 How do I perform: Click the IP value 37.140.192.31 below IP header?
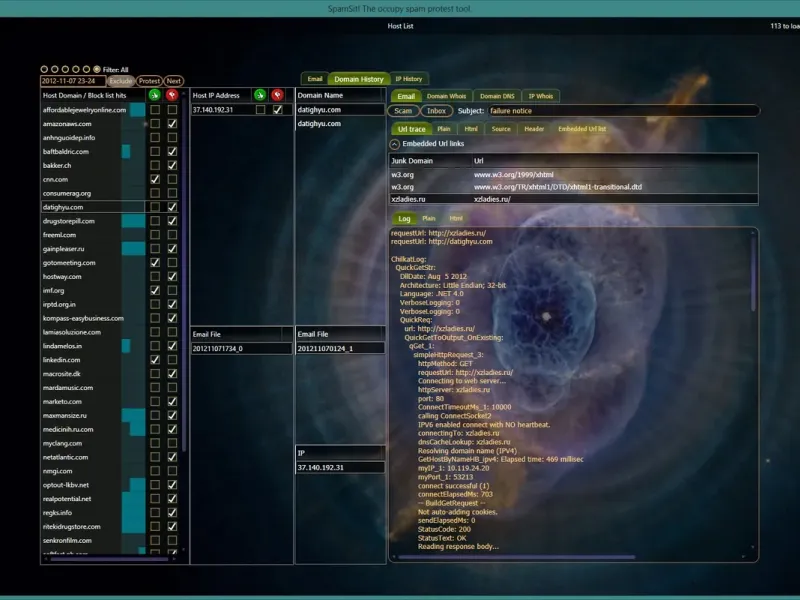coord(340,467)
